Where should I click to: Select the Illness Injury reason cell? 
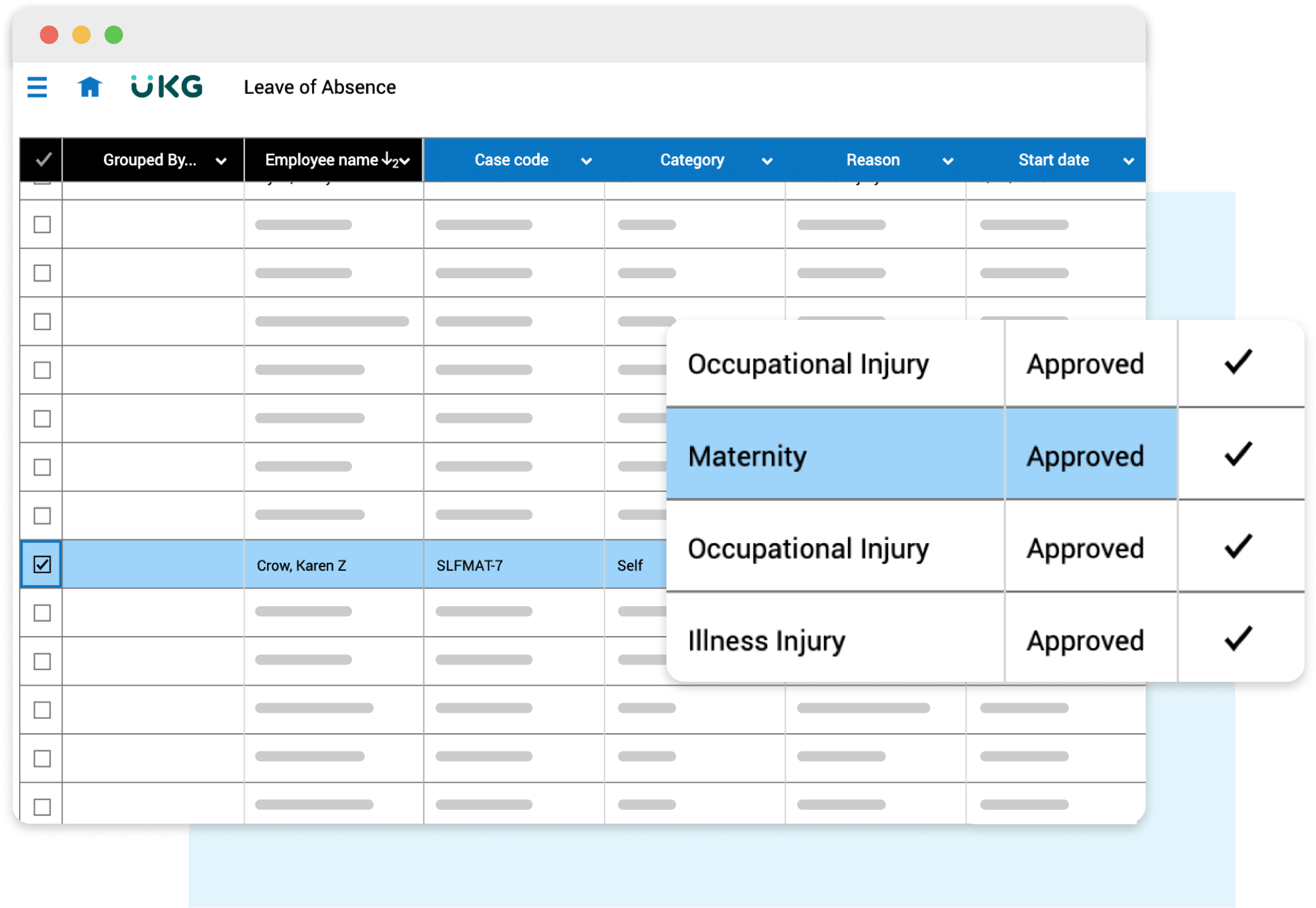click(x=766, y=641)
